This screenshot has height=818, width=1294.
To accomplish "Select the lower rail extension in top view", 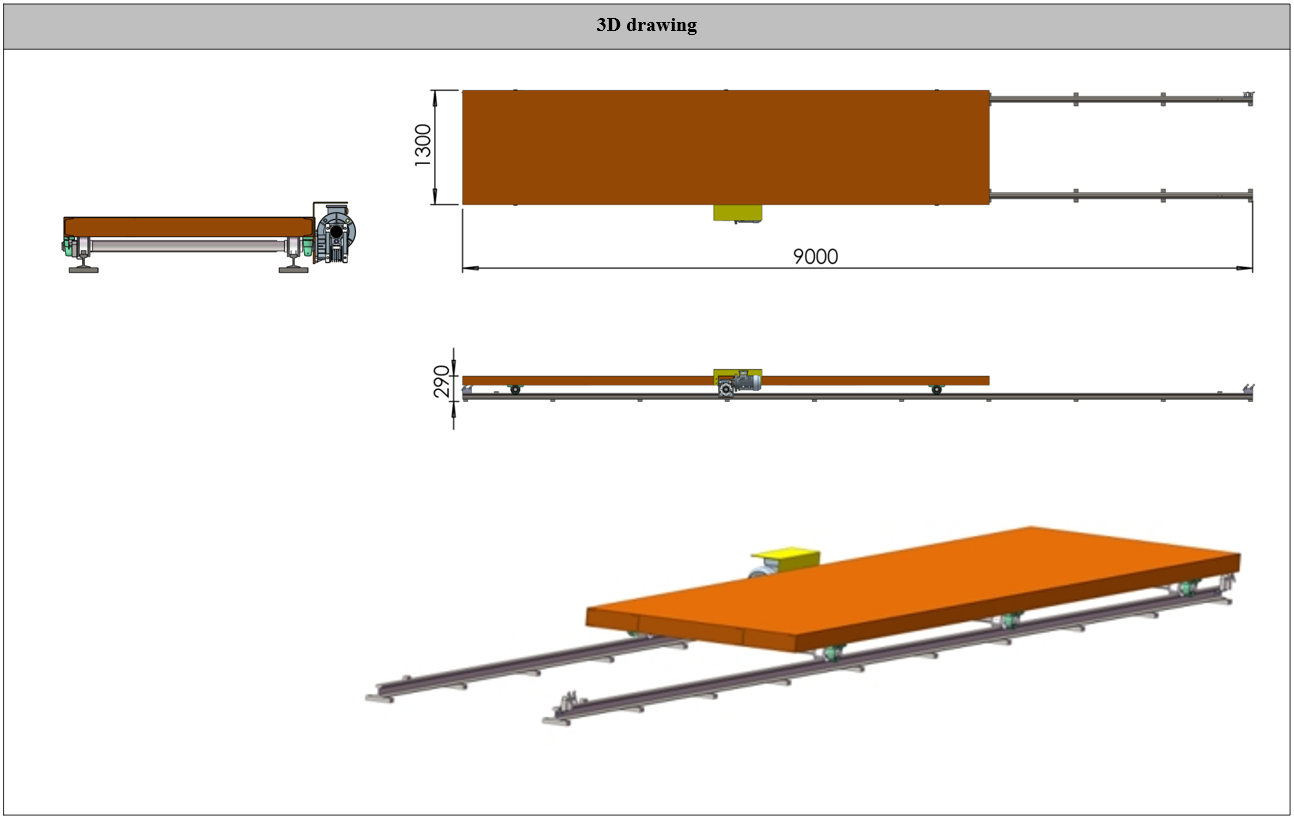I will [1120, 195].
